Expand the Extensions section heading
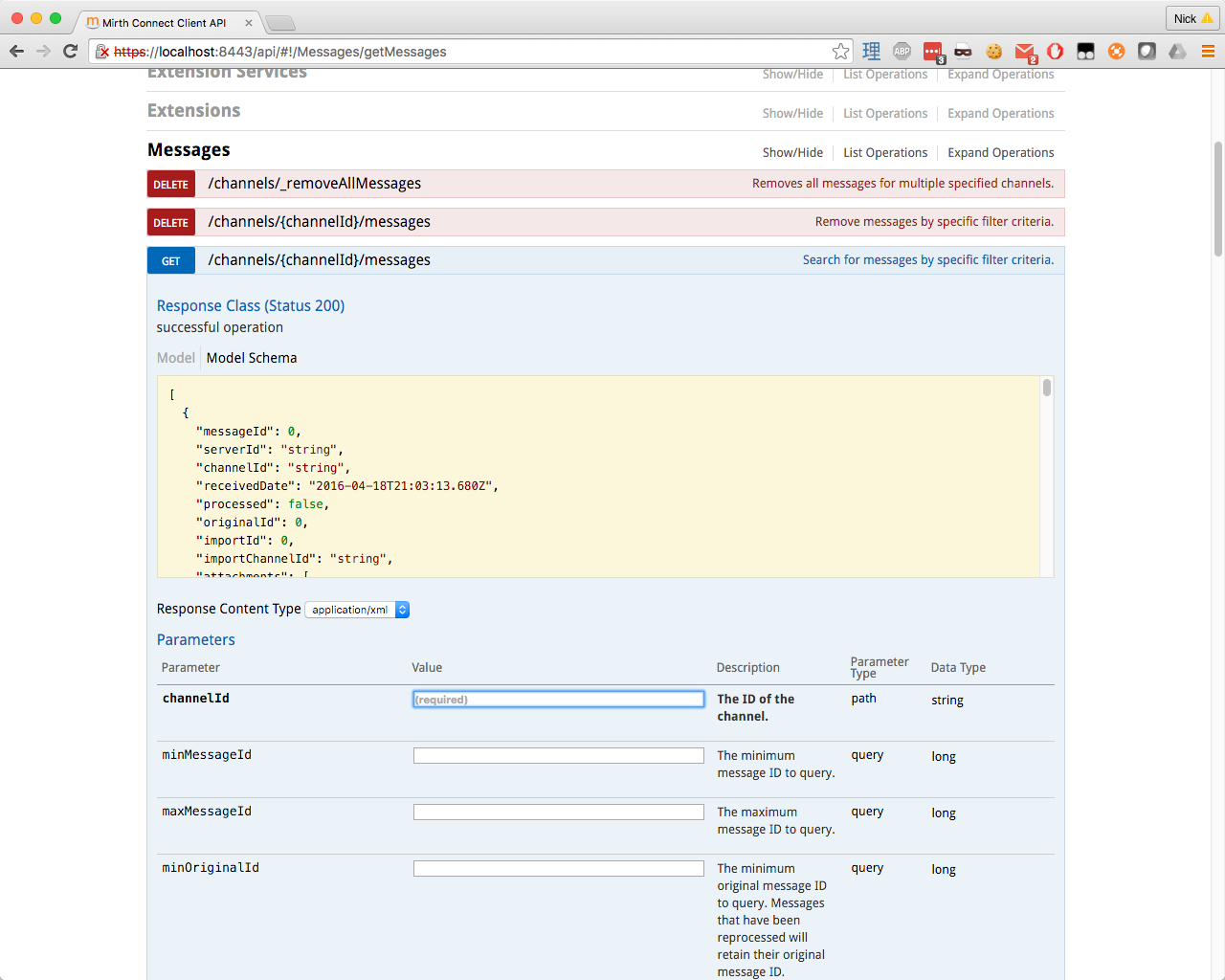Screen dimensions: 1225x980 193,111
